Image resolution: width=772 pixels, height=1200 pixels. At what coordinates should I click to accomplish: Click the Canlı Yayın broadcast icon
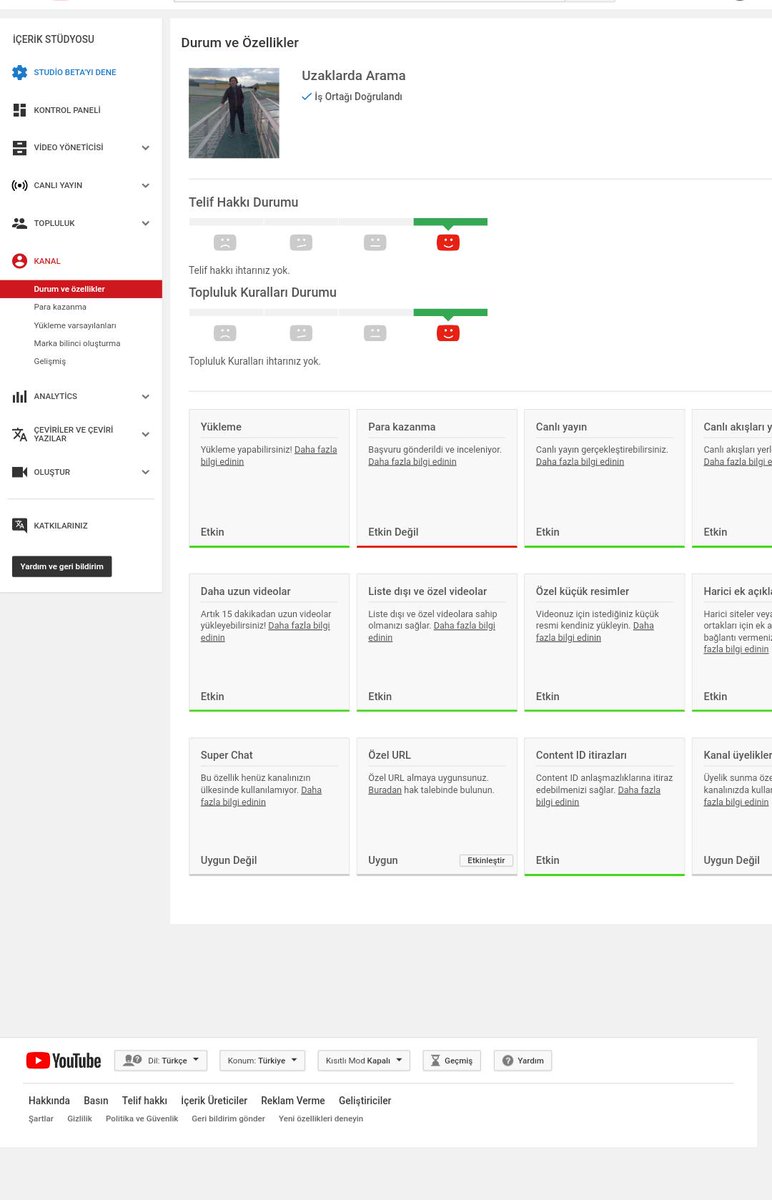click(19, 185)
